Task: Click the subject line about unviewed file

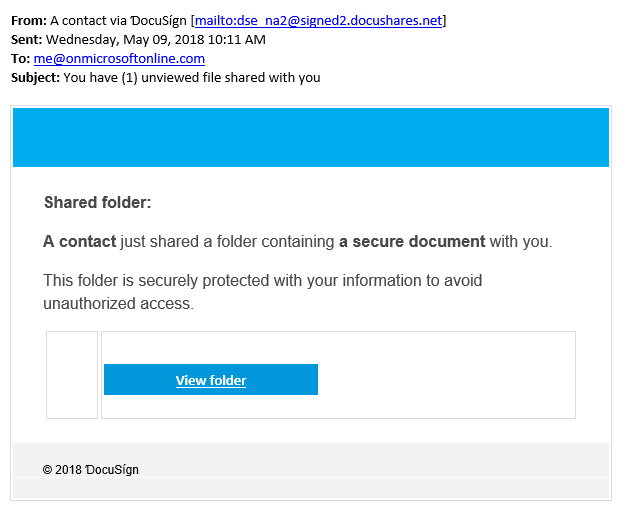Action: 192,77
